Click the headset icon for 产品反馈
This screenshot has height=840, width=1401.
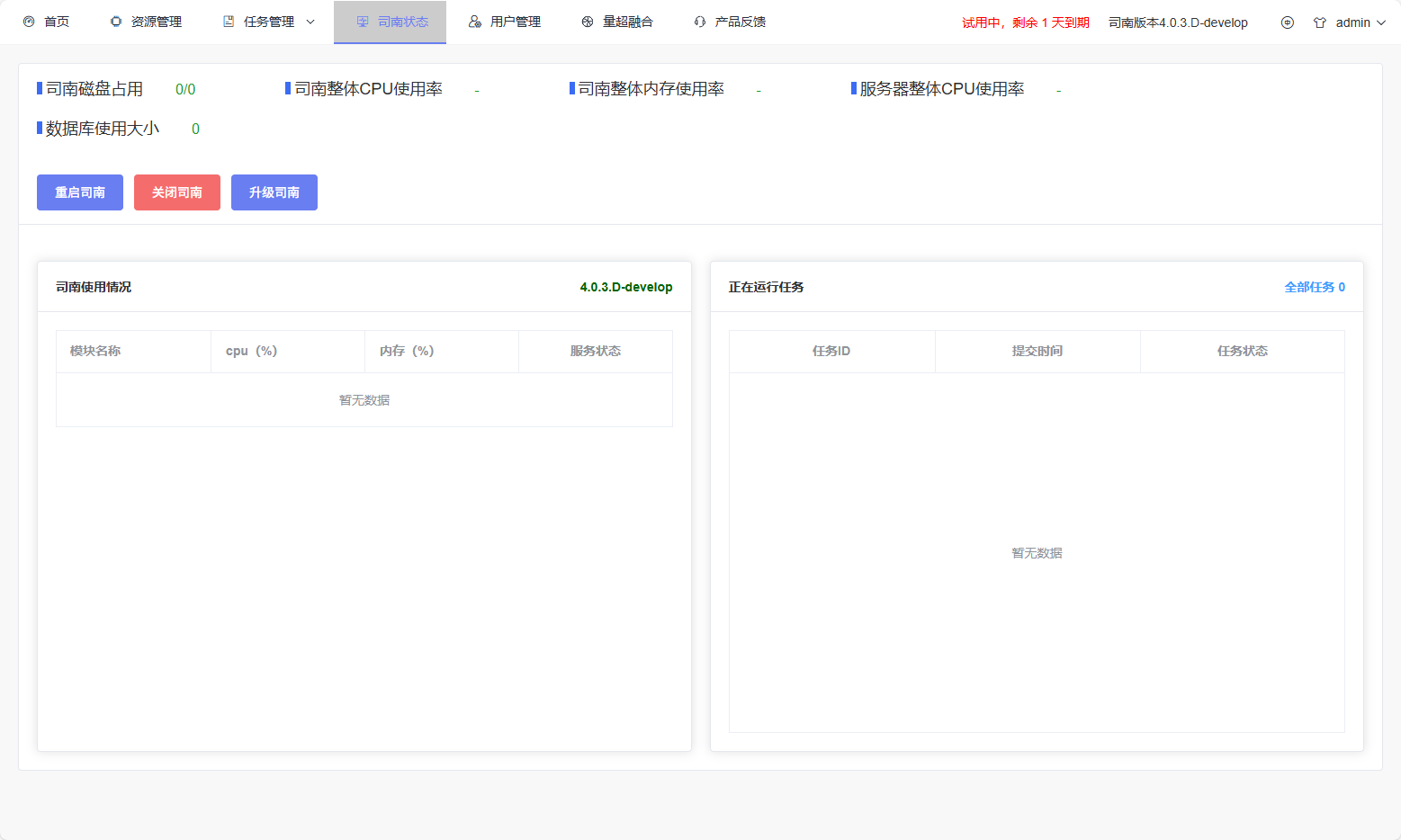[x=700, y=22]
